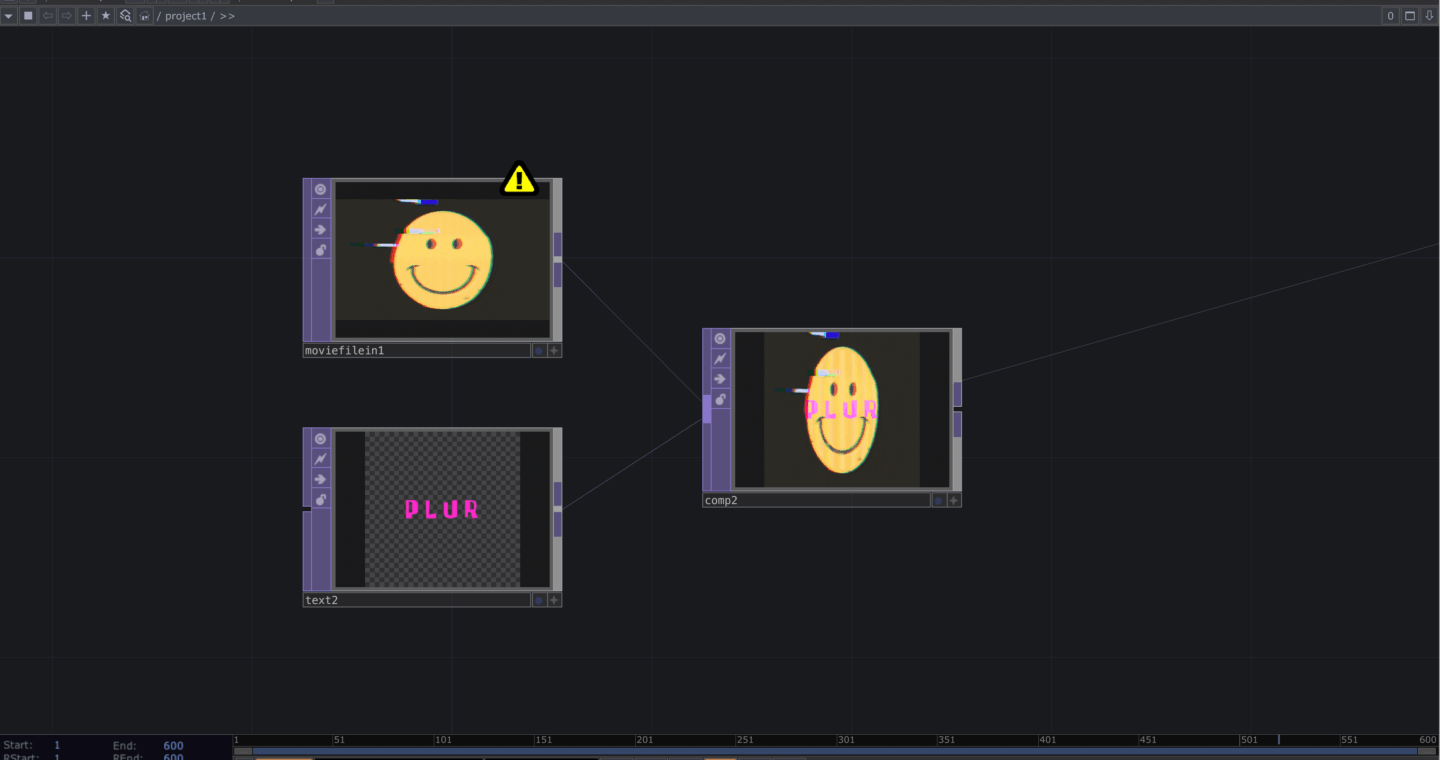Toggle the bypass flag on text2

click(x=320, y=459)
